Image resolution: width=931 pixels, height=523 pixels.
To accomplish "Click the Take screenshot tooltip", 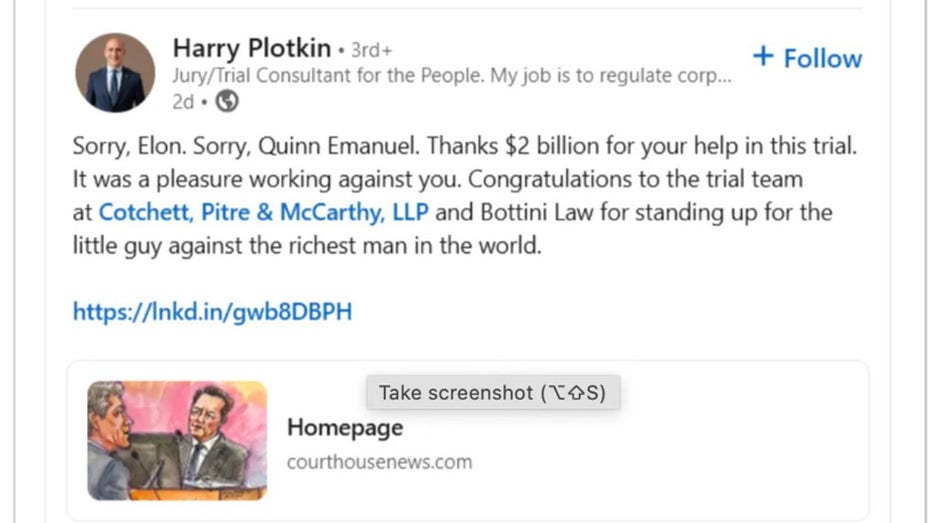I will pyautogui.click(x=493, y=393).
